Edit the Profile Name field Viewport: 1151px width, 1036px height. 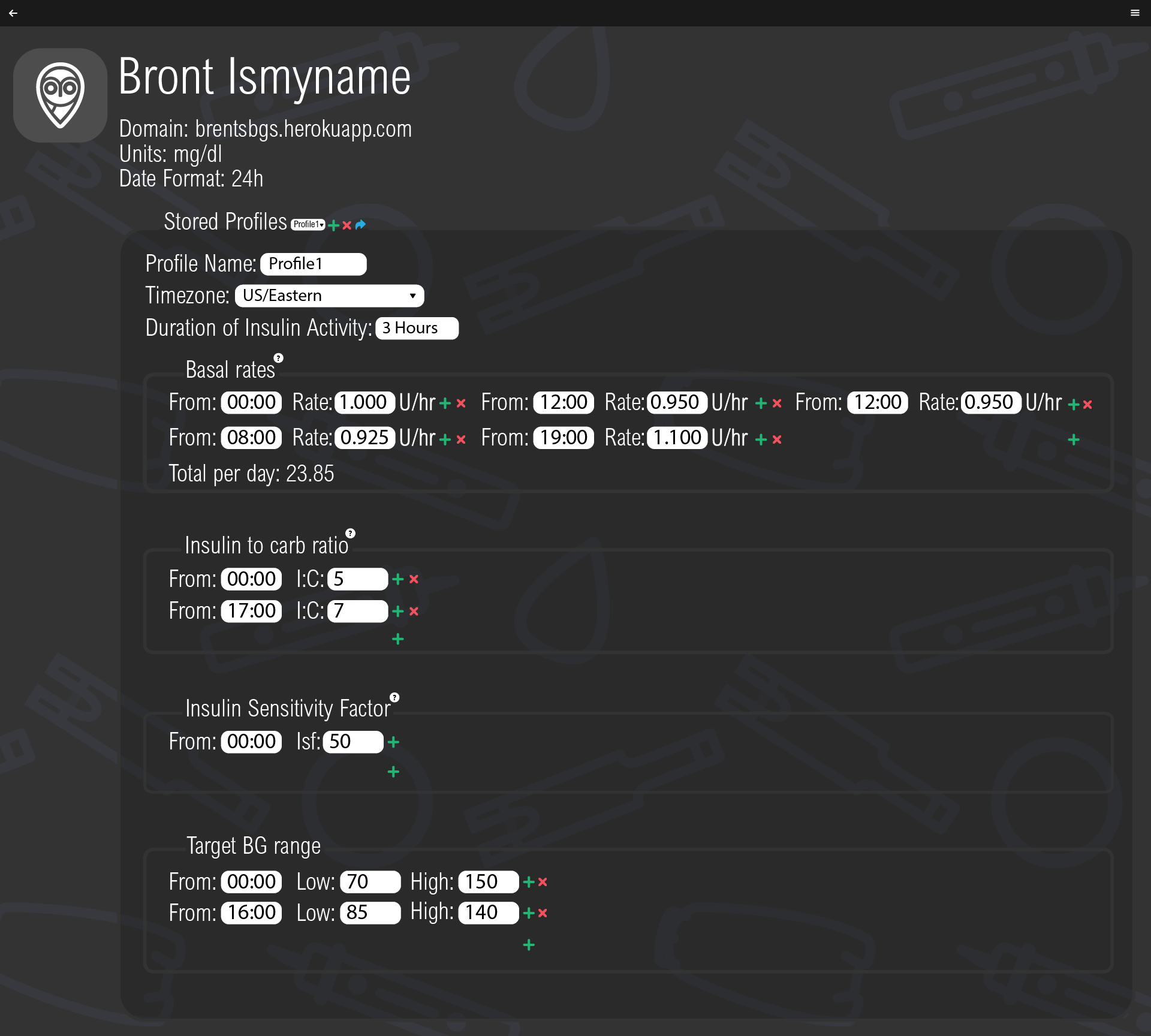coord(313,264)
